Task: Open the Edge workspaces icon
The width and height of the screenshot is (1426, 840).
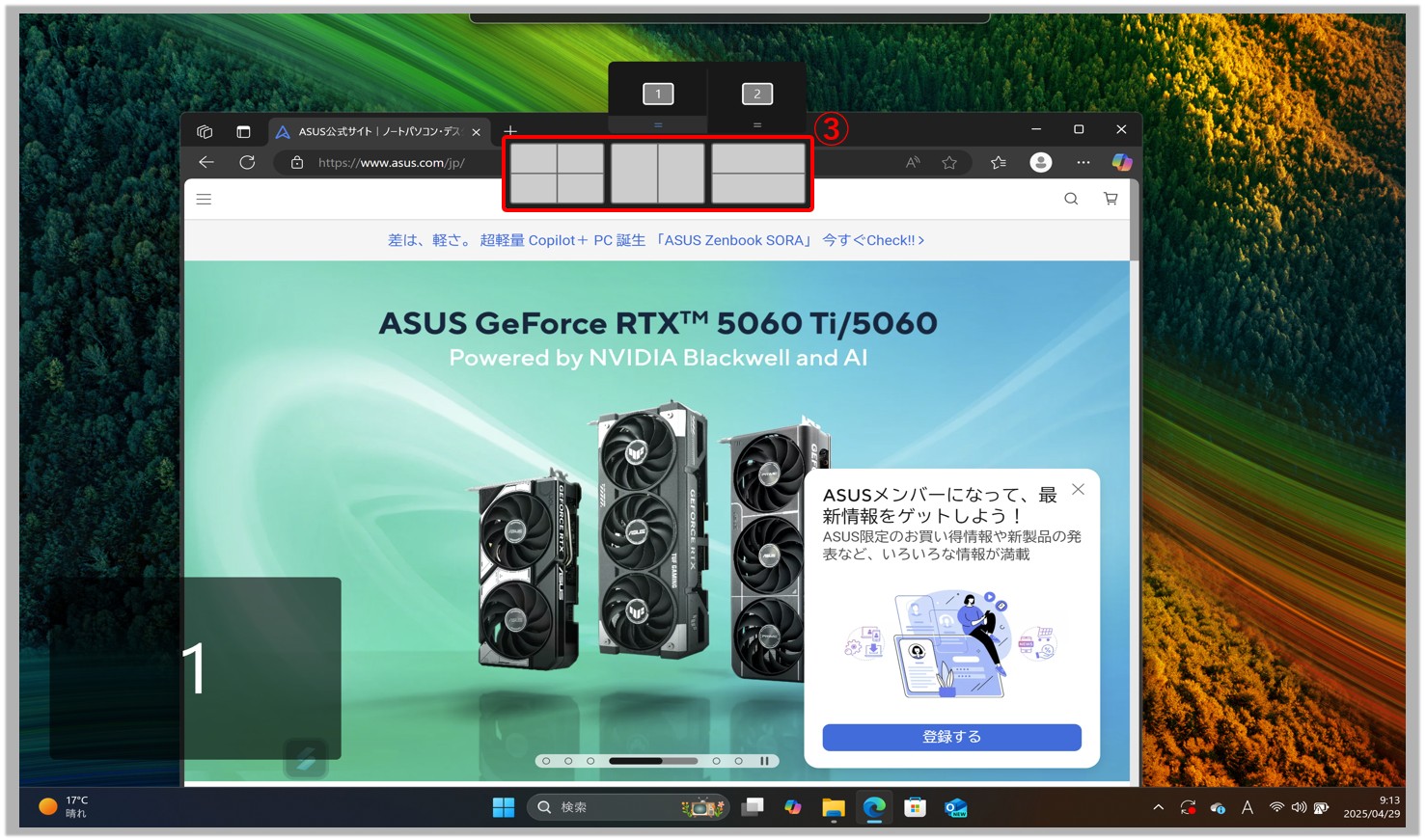Action: tap(205, 131)
